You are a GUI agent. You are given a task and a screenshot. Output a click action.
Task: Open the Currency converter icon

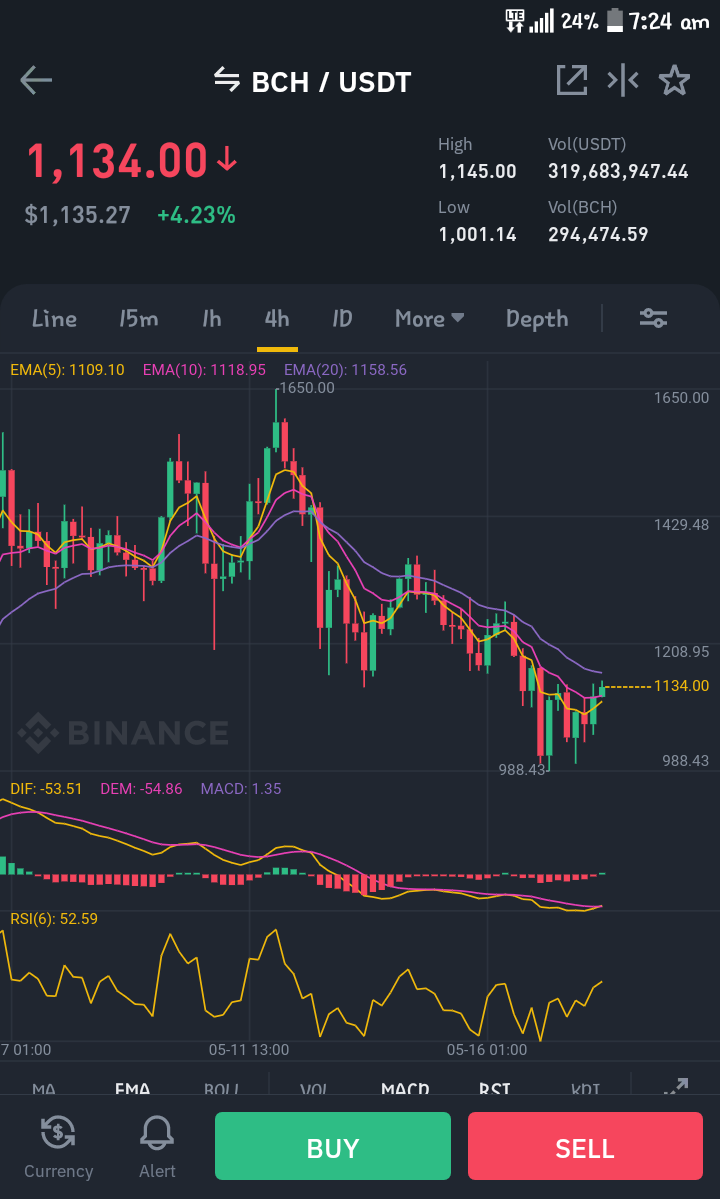58,1132
